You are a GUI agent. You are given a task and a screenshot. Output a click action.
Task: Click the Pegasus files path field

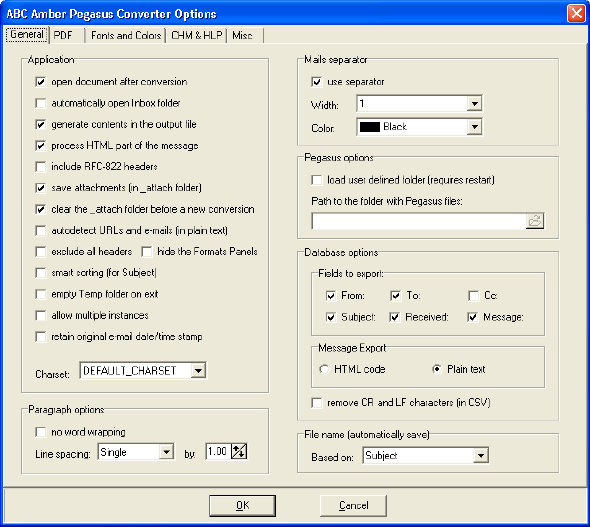click(x=419, y=221)
